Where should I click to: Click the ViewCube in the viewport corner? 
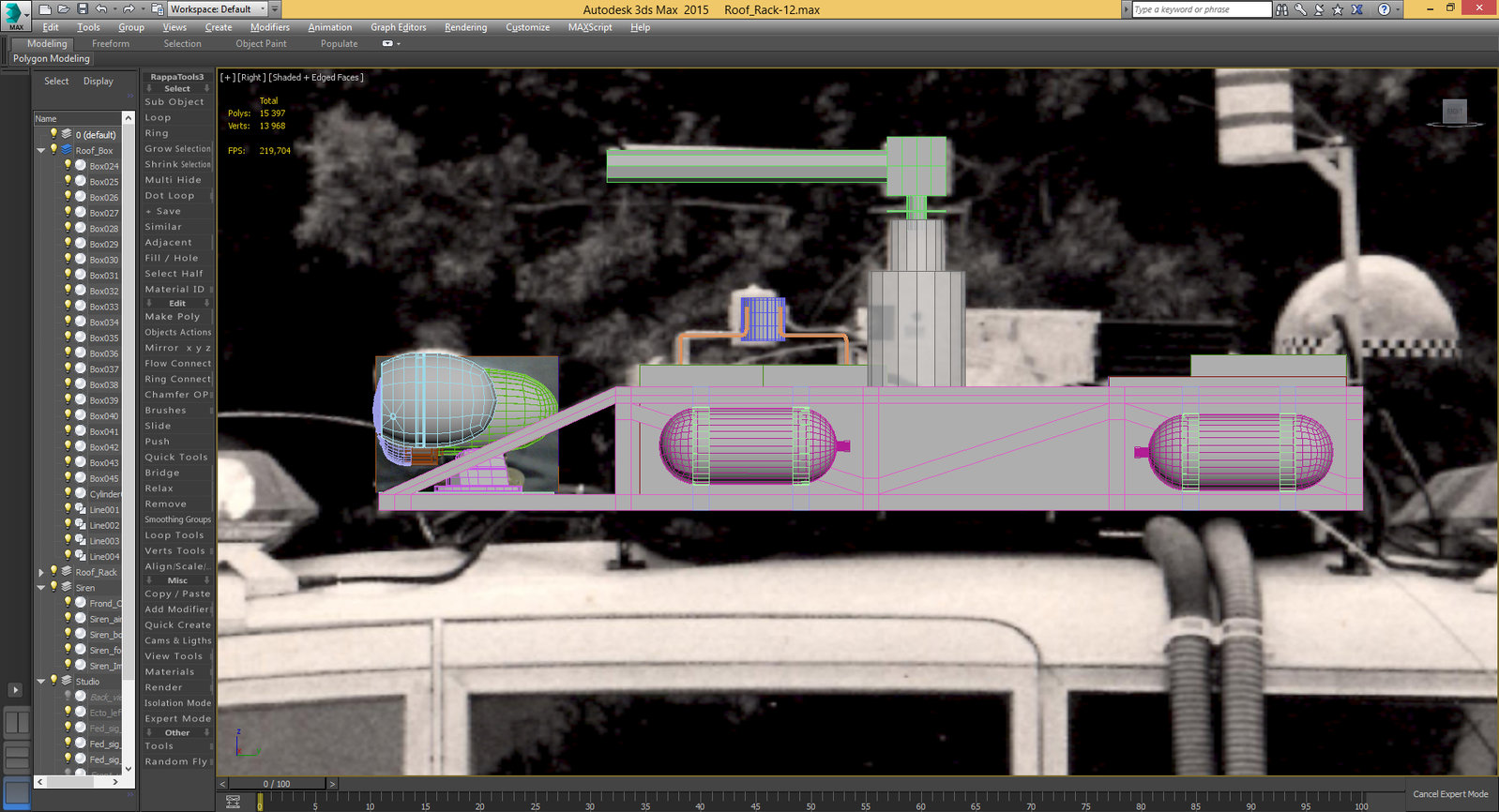coord(1454,112)
